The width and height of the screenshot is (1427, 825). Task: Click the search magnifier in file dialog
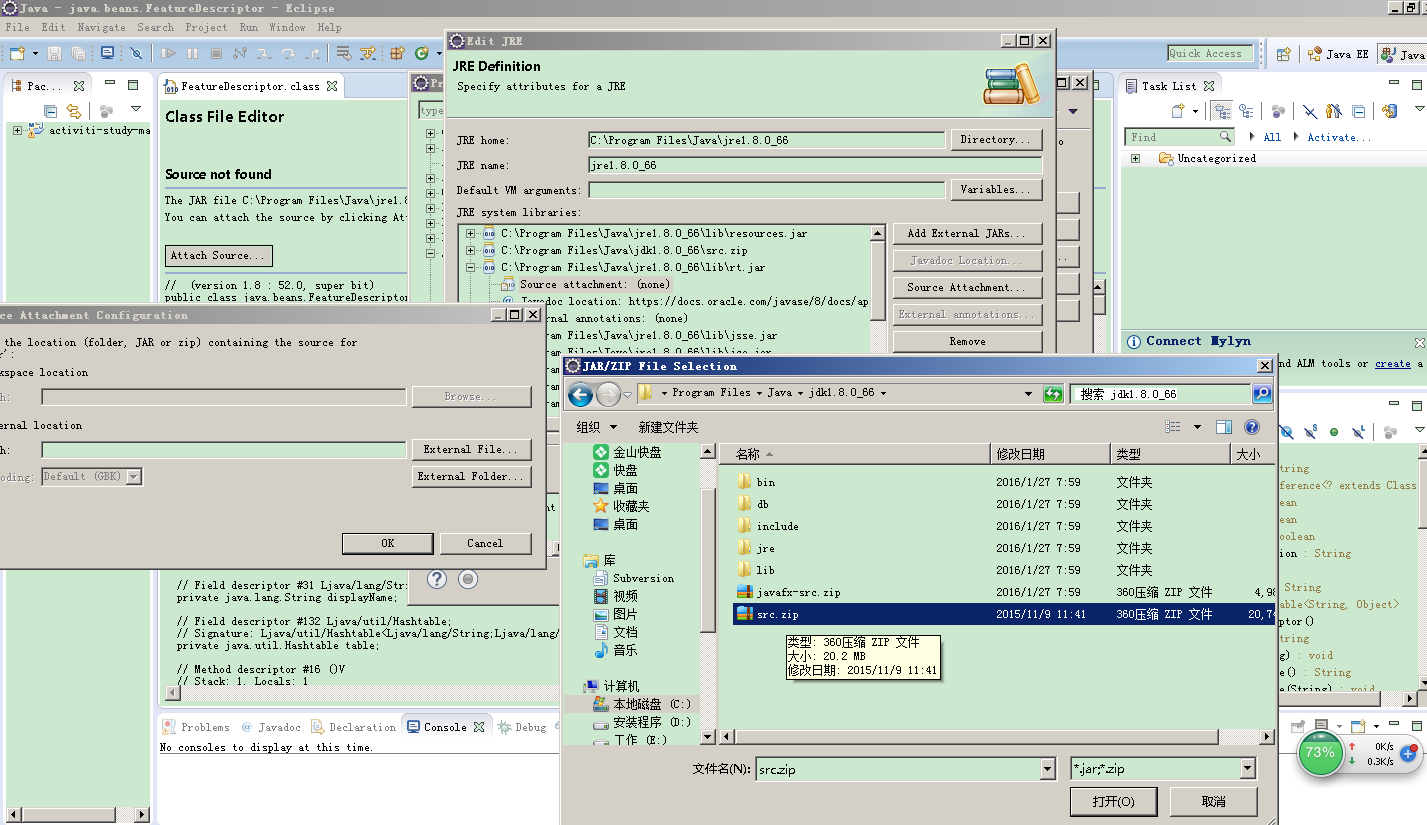[x=1262, y=394]
